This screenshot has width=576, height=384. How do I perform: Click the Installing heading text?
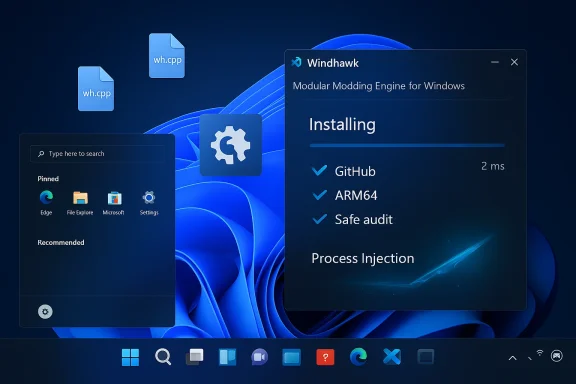point(342,125)
